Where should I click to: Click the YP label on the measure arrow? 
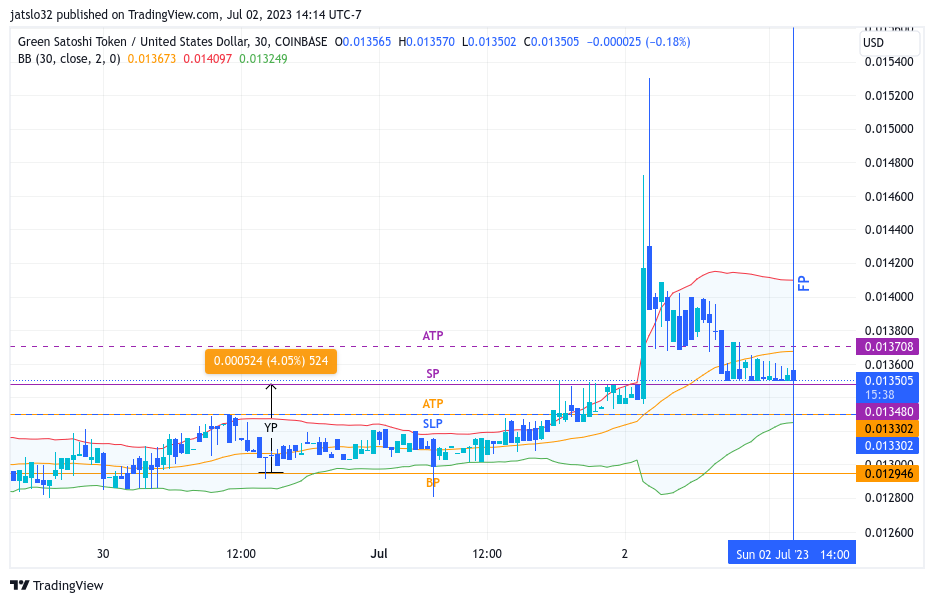(x=271, y=428)
